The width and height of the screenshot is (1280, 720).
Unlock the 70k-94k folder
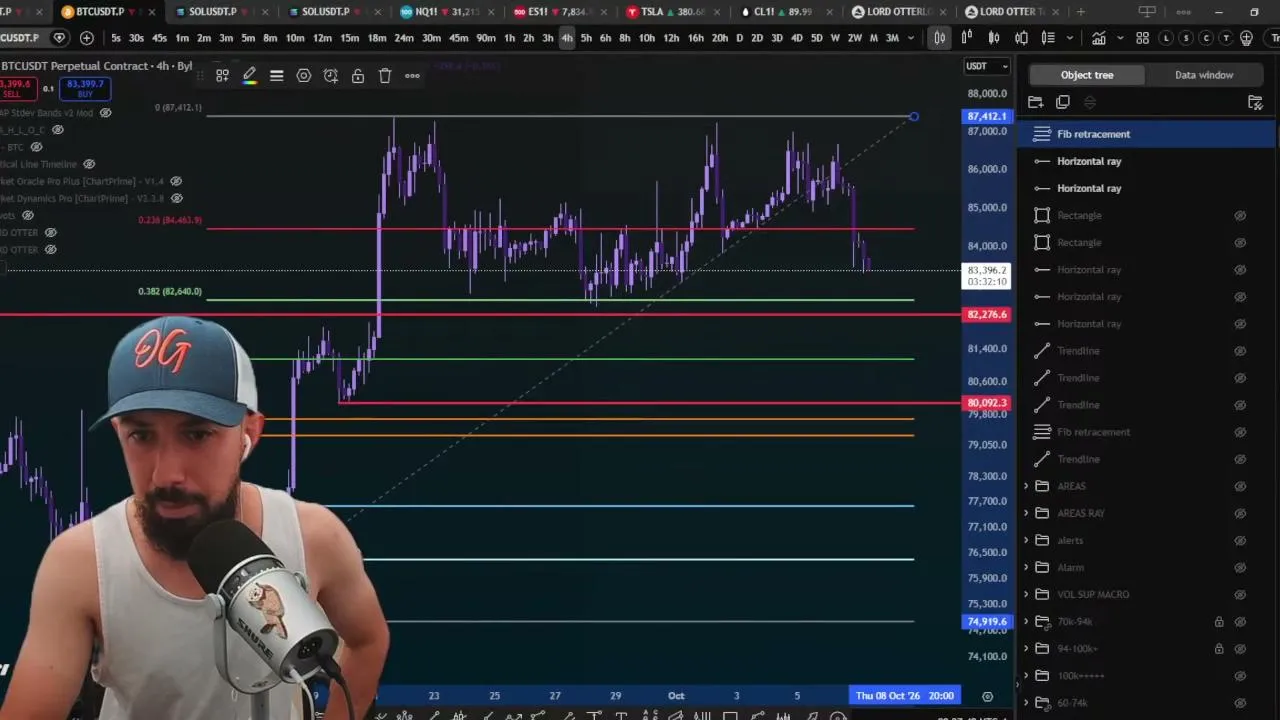1219,622
